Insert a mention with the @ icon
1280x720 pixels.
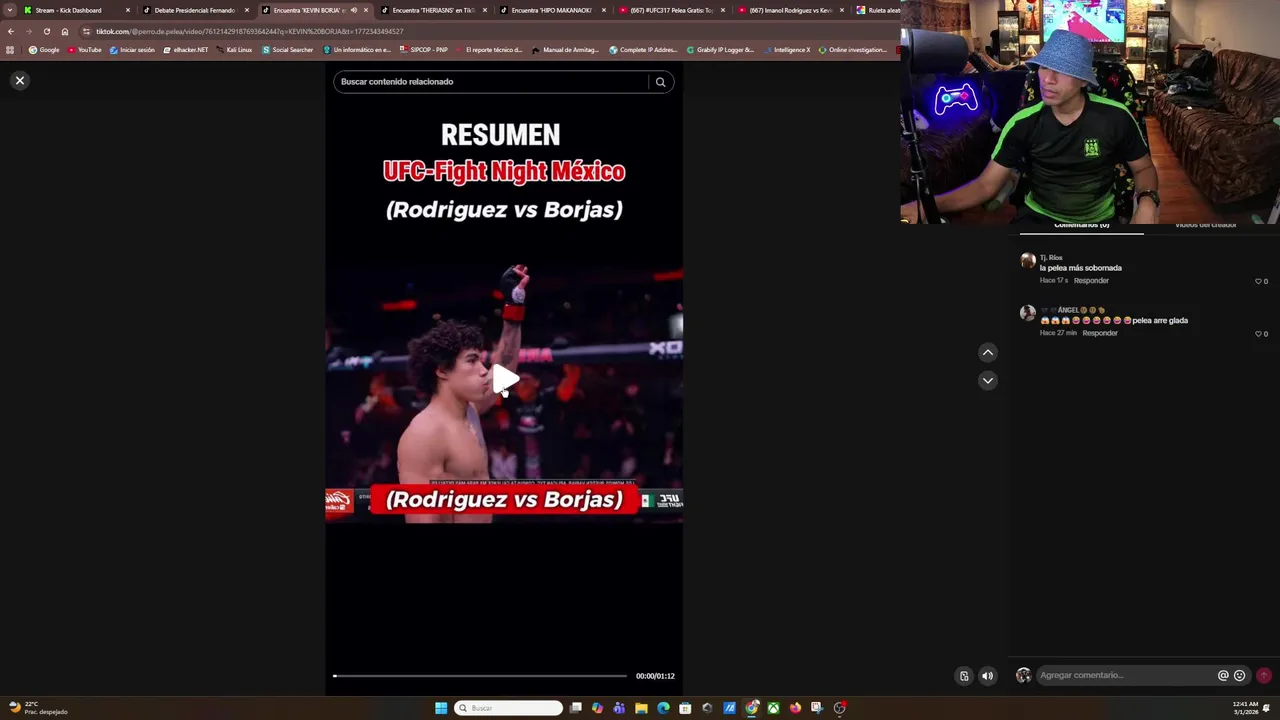tap(1222, 676)
